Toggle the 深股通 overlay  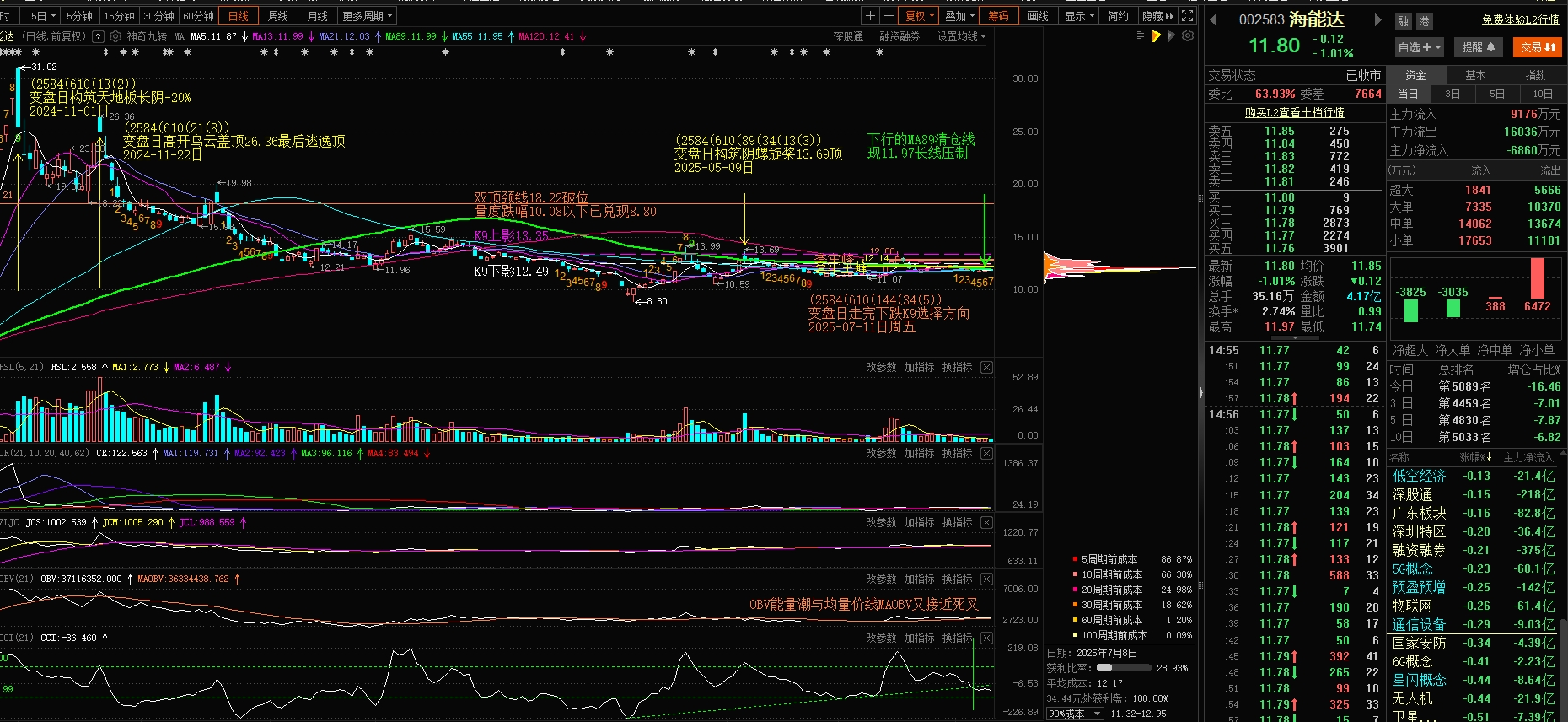coord(848,36)
